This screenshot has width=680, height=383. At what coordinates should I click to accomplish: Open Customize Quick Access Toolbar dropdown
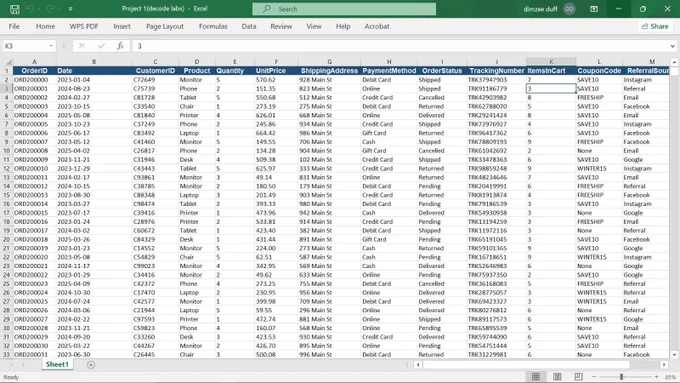[70, 9]
